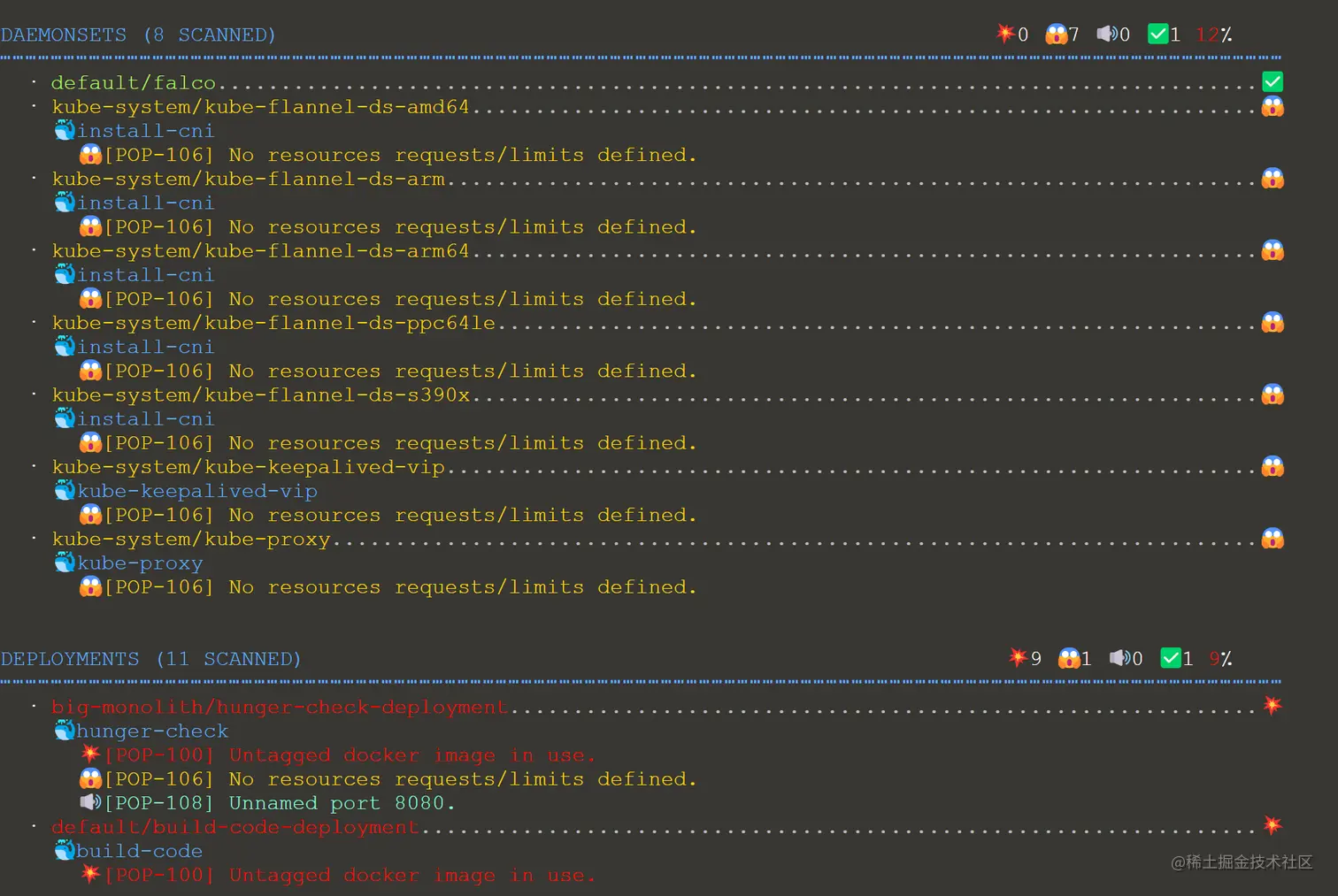Click the error explosion icon in DaemonSets summary
Image resolution: width=1338 pixels, height=896 pixels.
[x=1005, y=34]
